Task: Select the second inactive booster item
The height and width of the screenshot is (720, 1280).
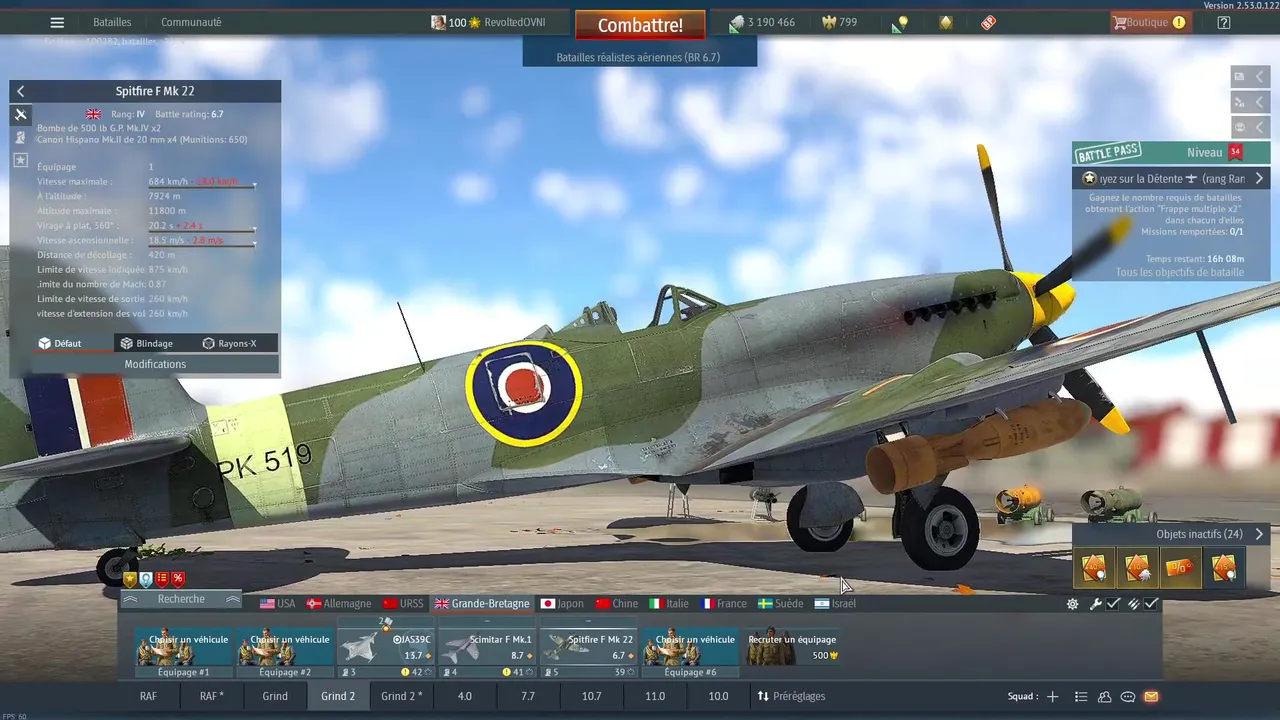Action: click(1138, 568)
